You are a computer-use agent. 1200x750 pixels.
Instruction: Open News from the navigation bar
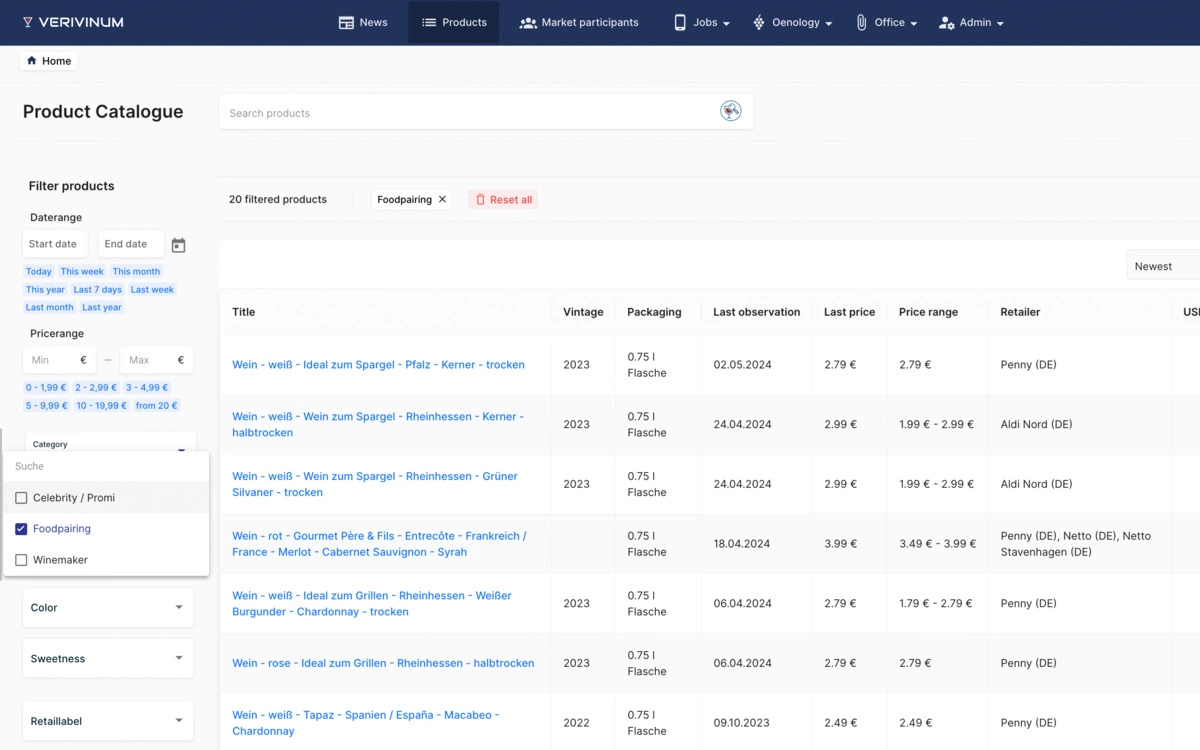pyautogui.click(x=363, y=22)
